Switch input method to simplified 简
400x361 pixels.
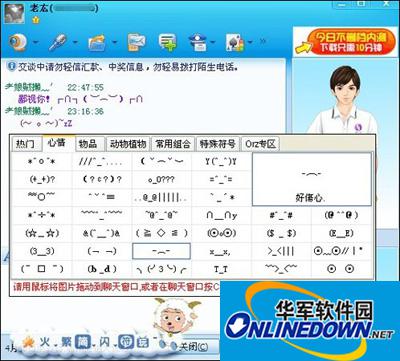(x=82, y=342)
